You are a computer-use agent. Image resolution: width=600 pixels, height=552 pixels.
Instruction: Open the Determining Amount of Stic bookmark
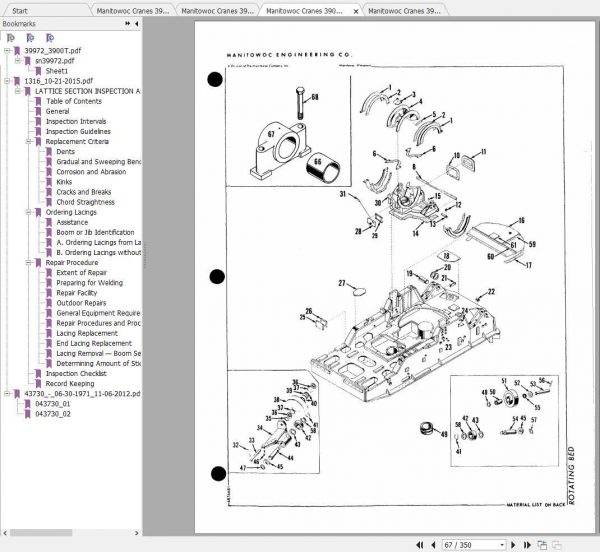click(98, 363)
